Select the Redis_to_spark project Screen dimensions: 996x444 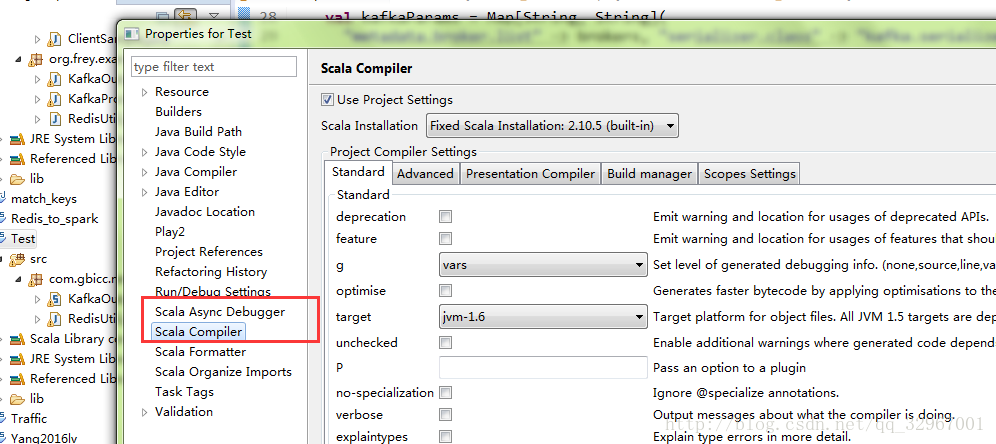pos(55,219)
